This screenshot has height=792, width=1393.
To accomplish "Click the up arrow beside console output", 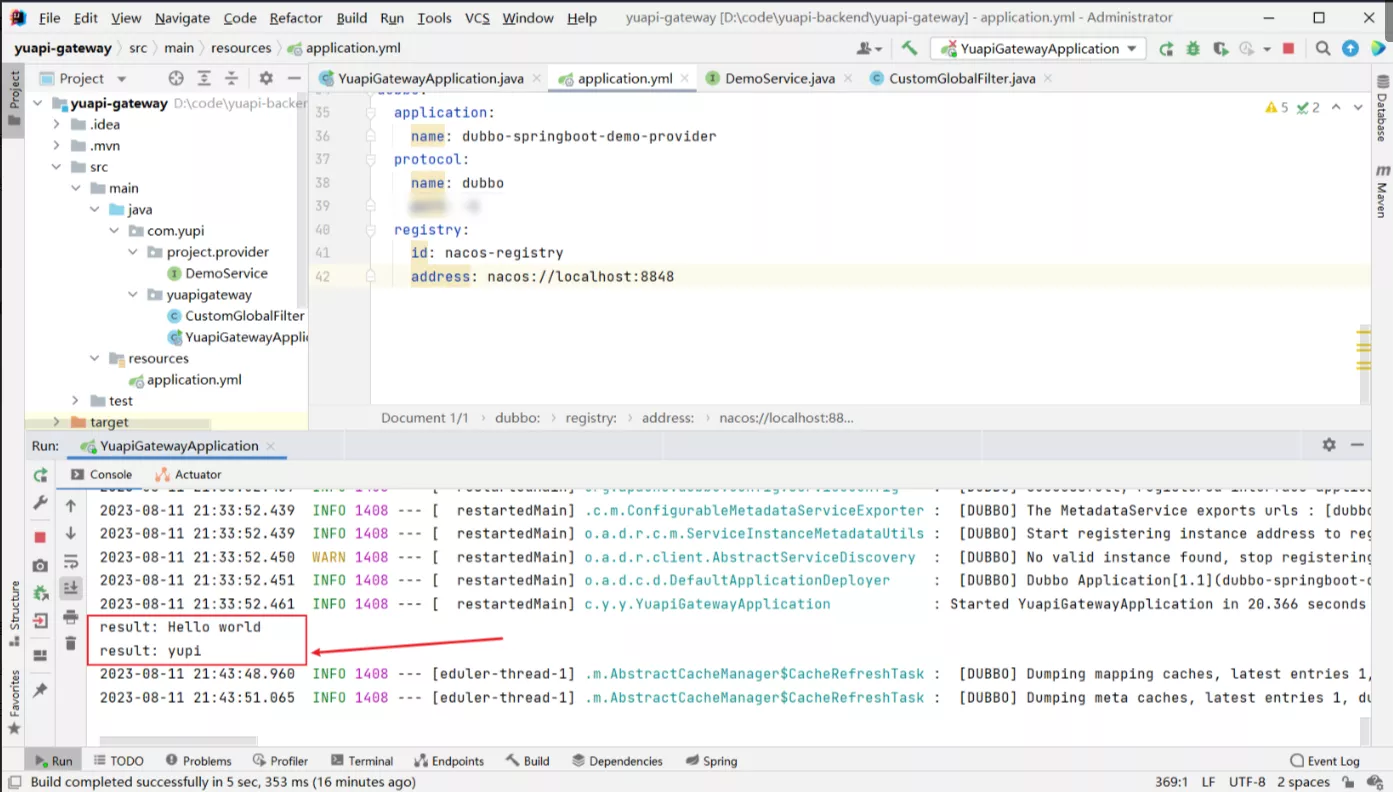I will click(x=70, y=506).
